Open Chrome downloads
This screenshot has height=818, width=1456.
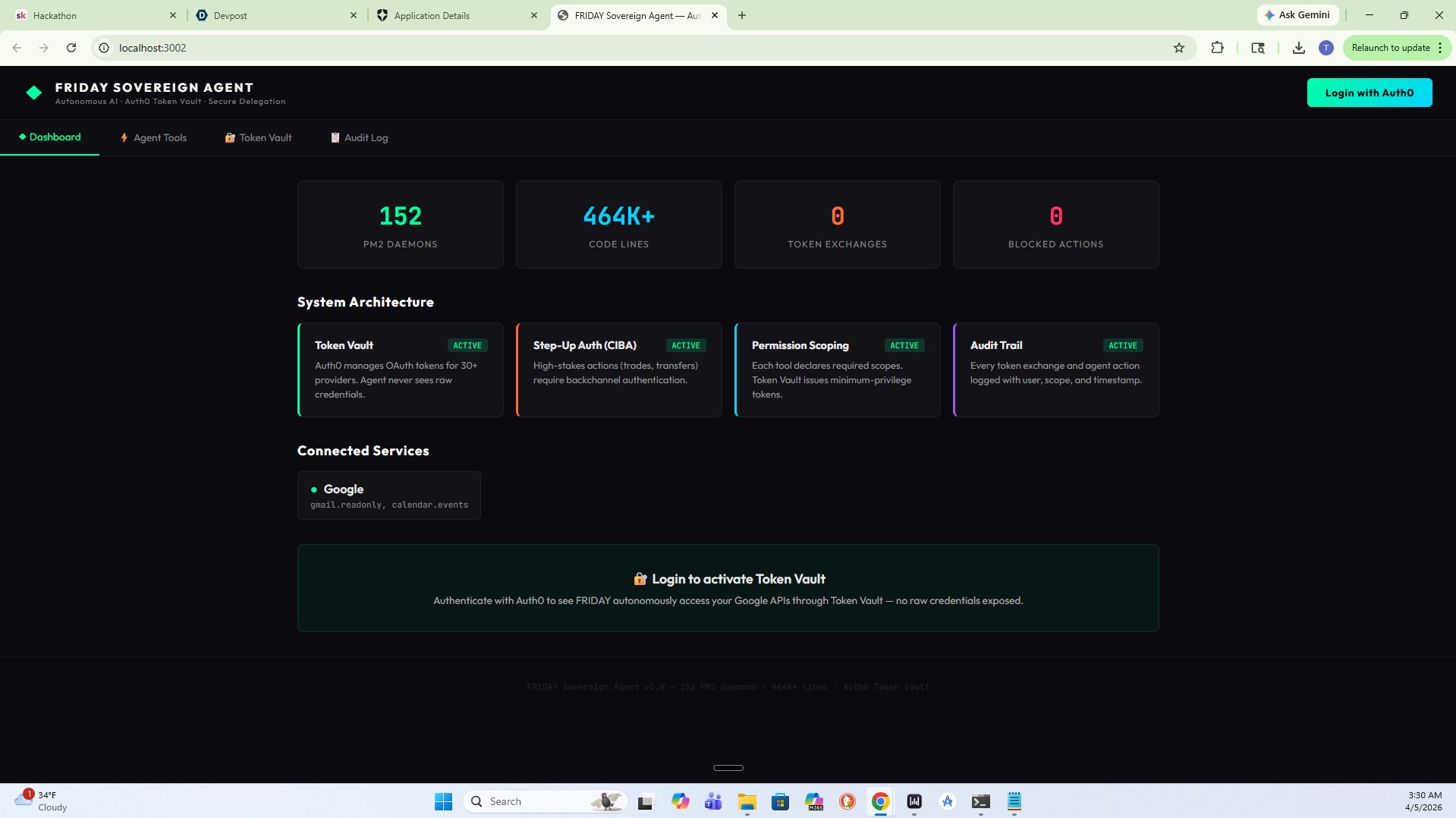[1298, 48]
